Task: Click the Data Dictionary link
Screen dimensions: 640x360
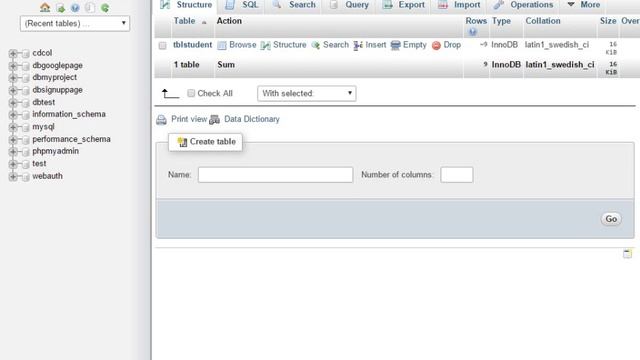Action: 252,119
